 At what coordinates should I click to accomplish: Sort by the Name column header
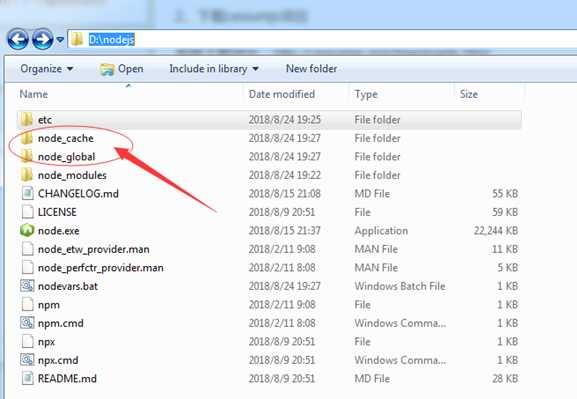tap(33, 94)
